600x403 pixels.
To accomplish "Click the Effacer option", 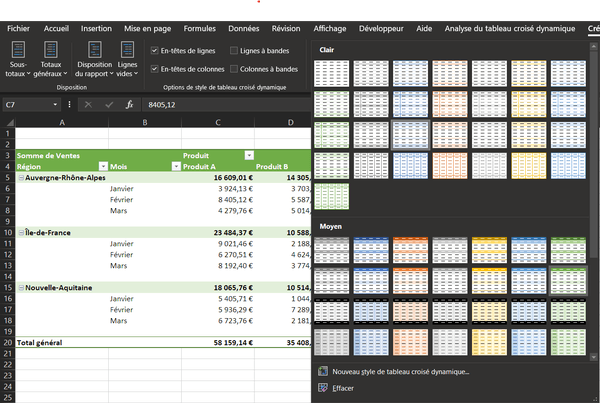I will tap(342, 388).
